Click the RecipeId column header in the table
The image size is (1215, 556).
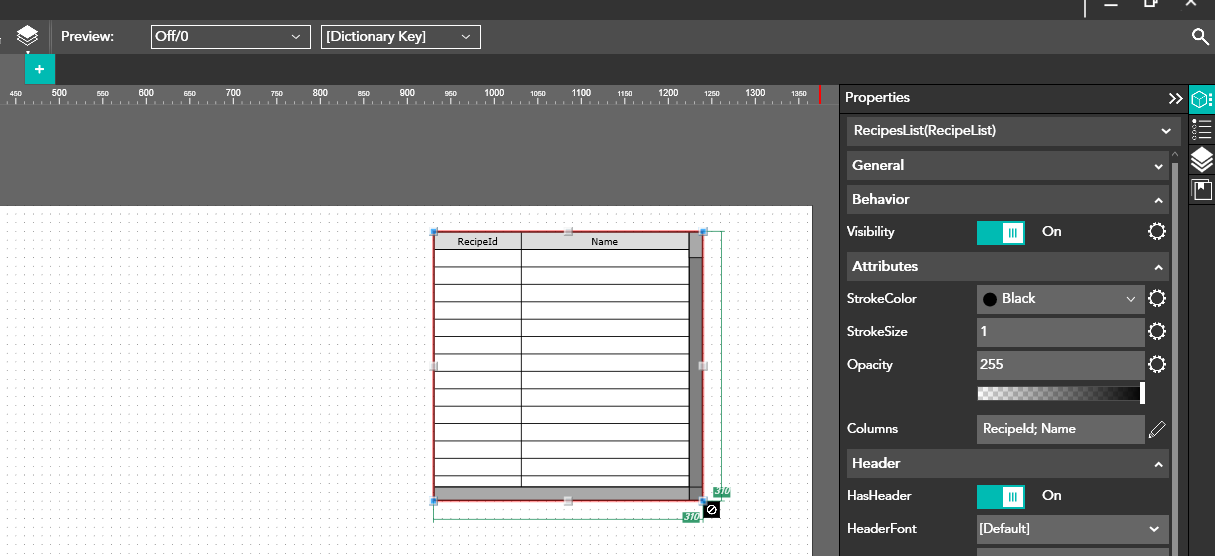pyautogui.click(x=477, y=242)
